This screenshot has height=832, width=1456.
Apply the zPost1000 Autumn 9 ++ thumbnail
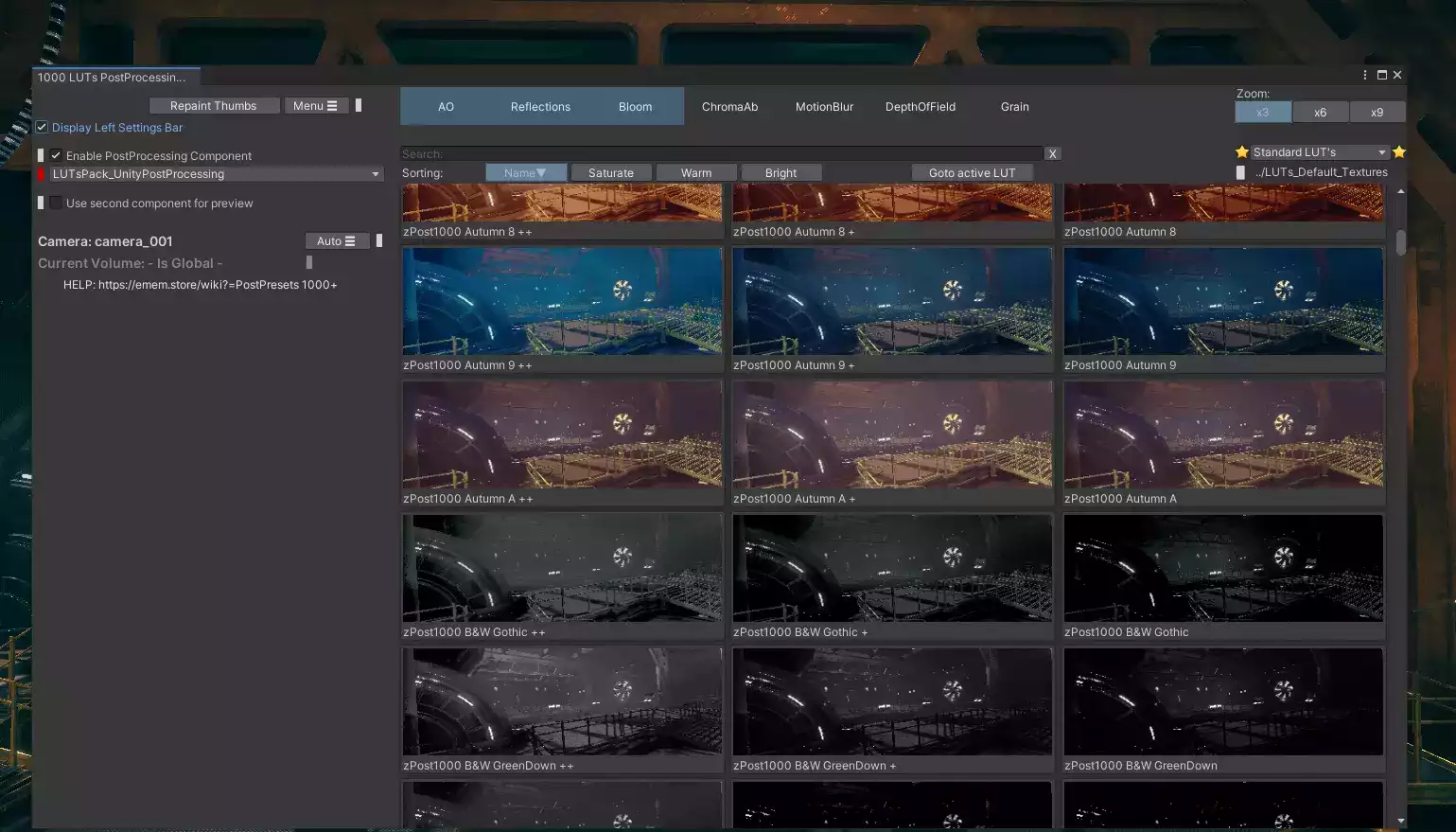click(x=562, y=302)
